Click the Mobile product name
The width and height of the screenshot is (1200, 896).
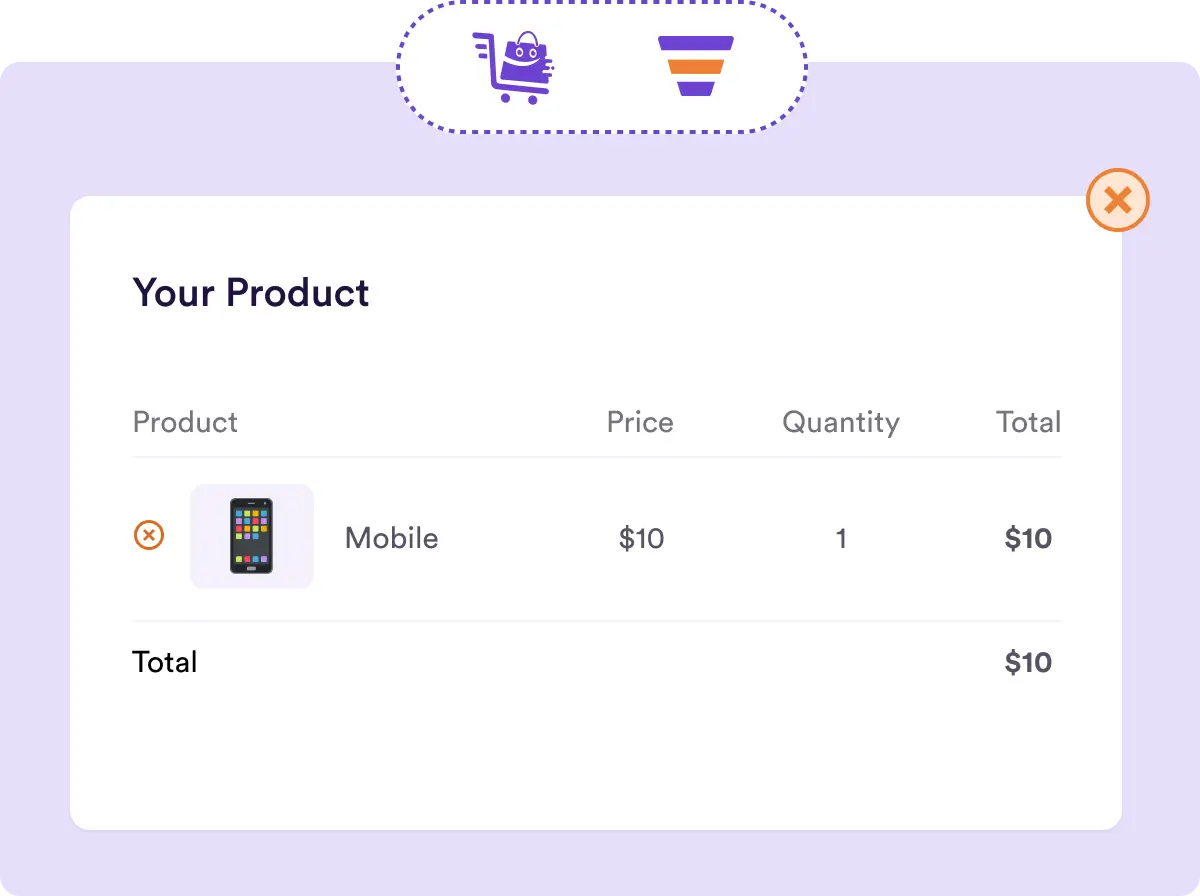click(x=391, y=538)
